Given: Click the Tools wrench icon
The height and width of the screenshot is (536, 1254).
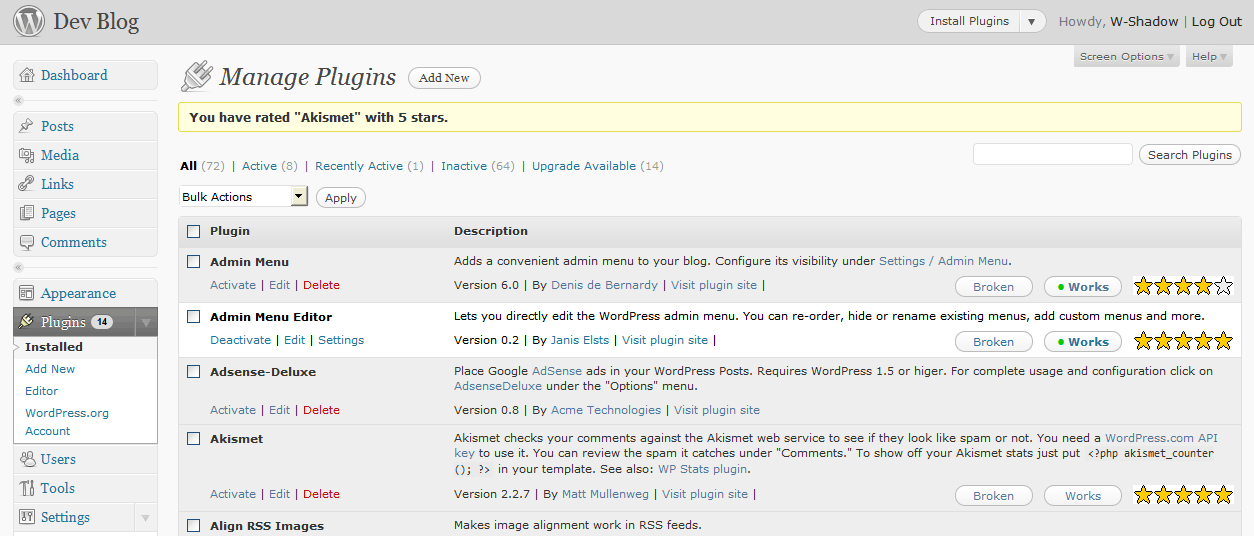Looking at the screenshot, I should pos(27,488).
